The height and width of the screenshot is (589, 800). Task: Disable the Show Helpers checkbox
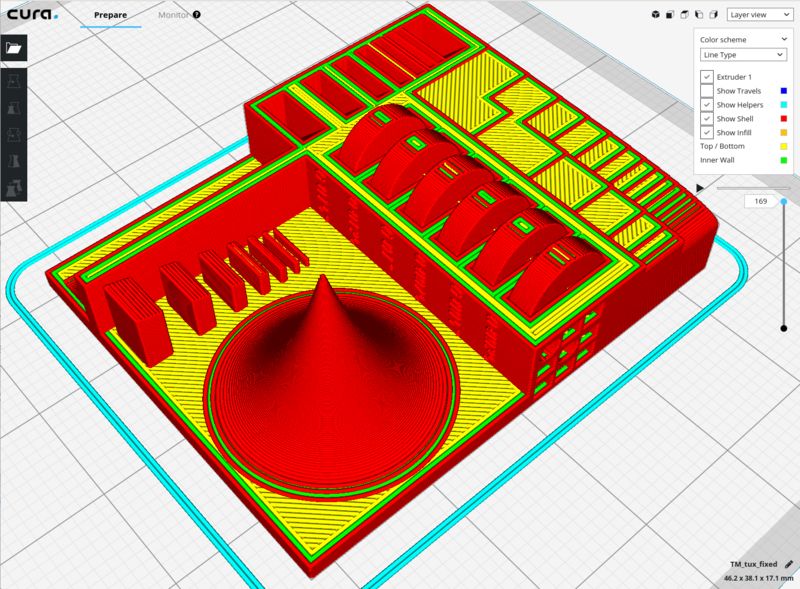pos(707,105)
